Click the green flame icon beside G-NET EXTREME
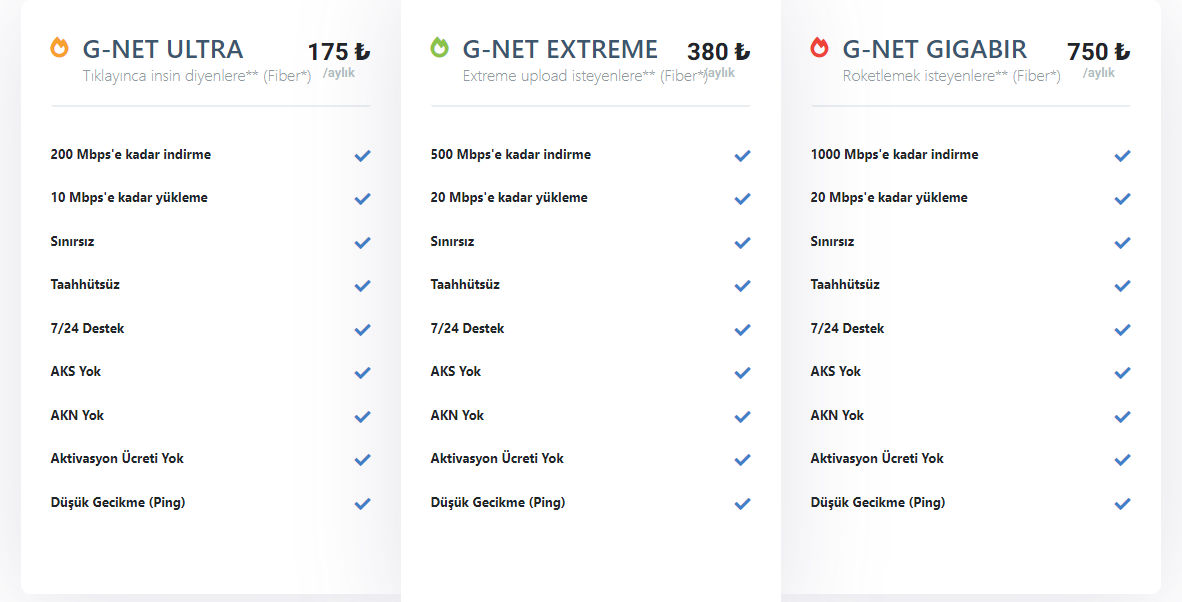 pos(439,47)
